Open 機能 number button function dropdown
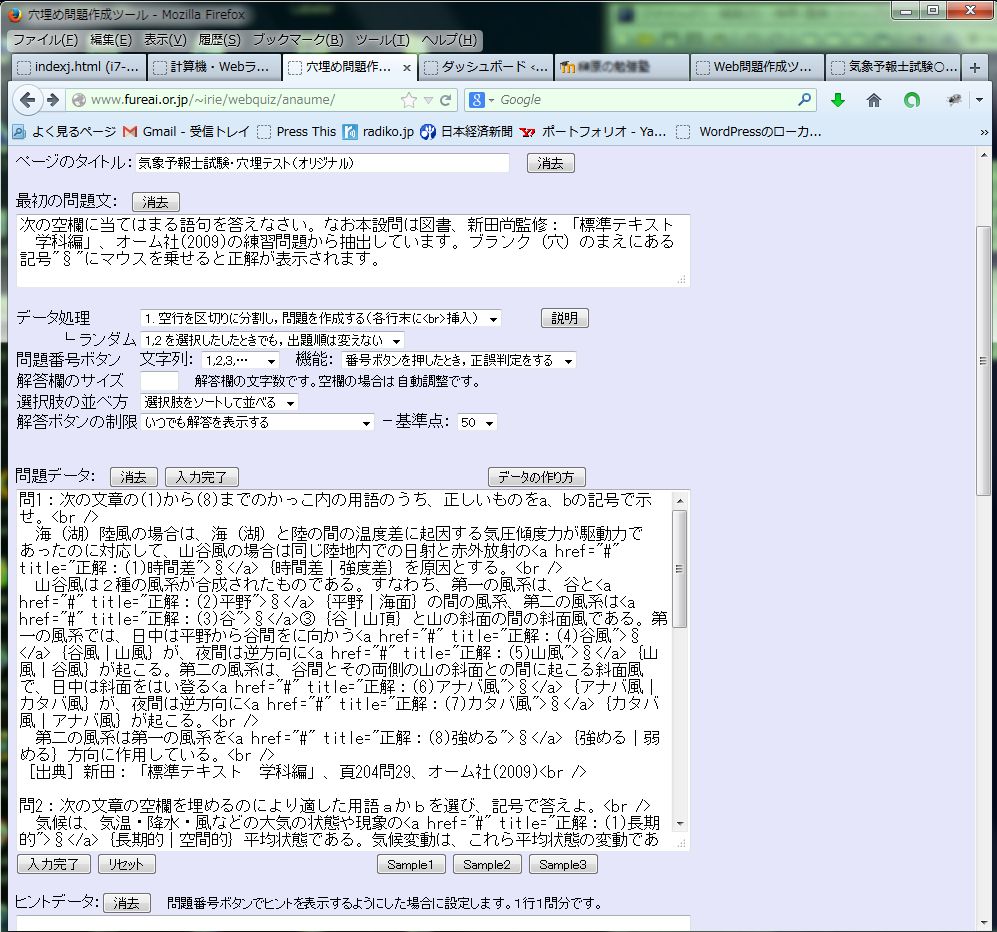This screenshot has height=932, width=997. 458,360
